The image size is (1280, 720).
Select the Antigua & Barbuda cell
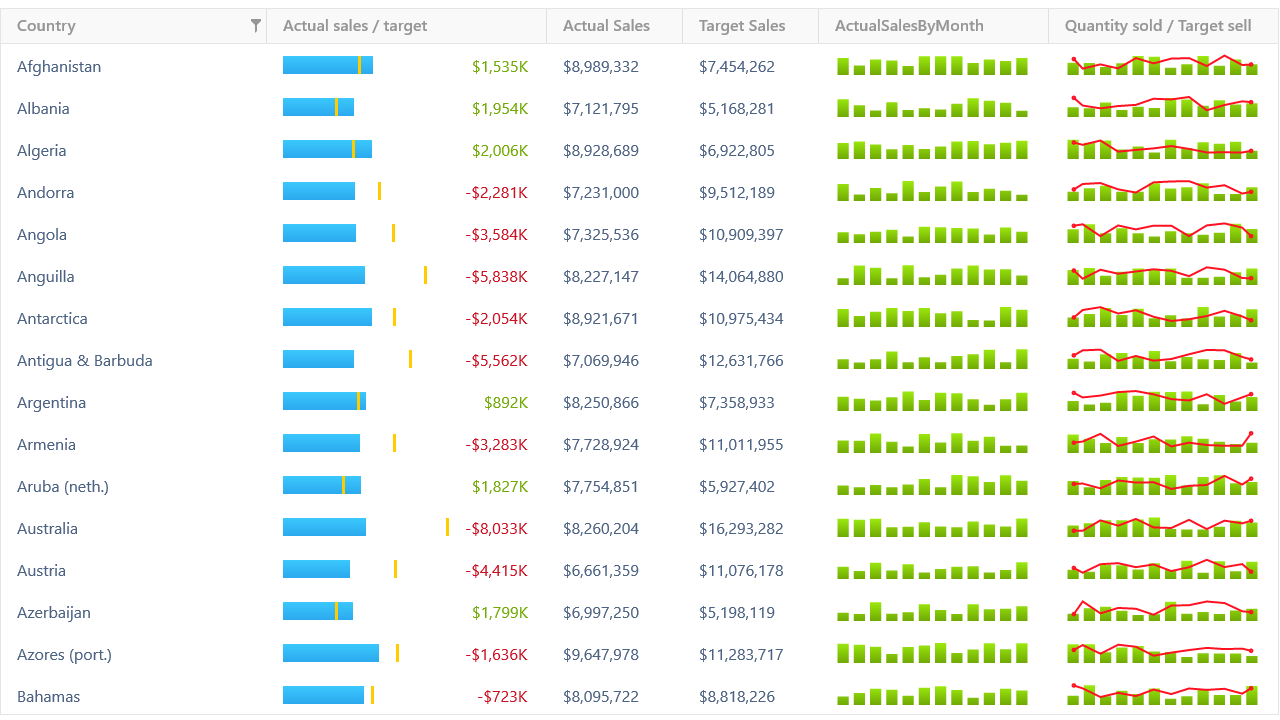click(x=85, y=360)
